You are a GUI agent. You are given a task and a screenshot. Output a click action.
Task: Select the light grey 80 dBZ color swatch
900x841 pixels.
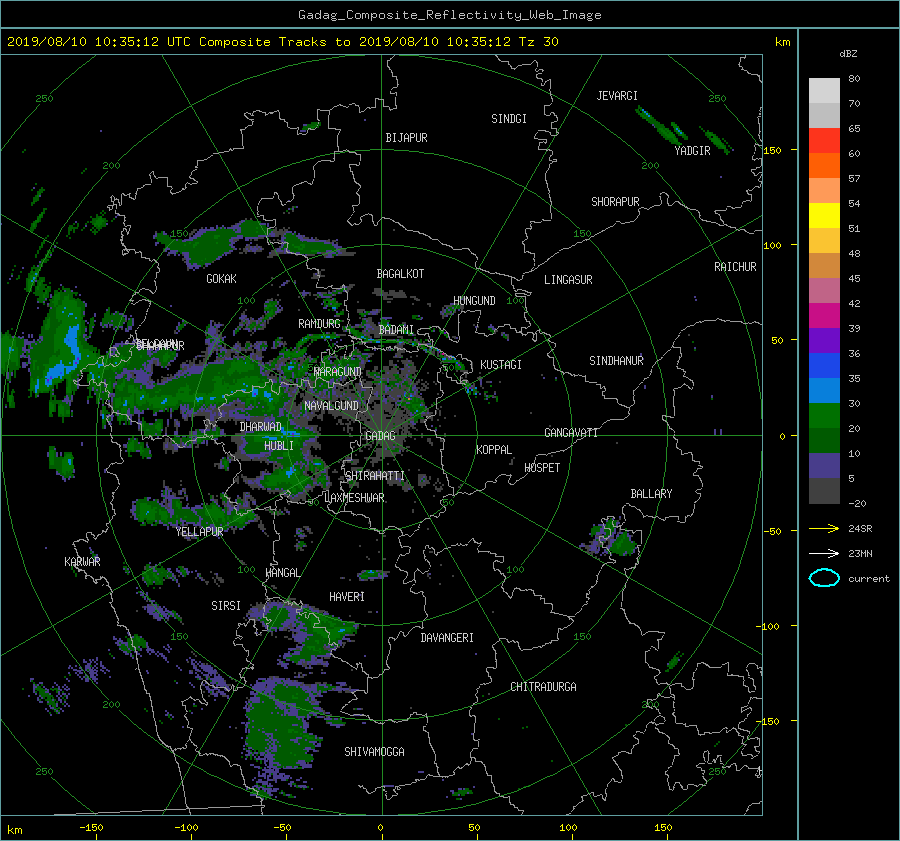824,91
